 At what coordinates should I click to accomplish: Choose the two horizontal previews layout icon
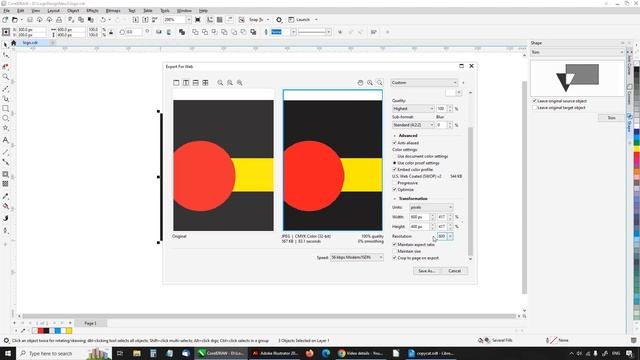(x=196, y=83)
